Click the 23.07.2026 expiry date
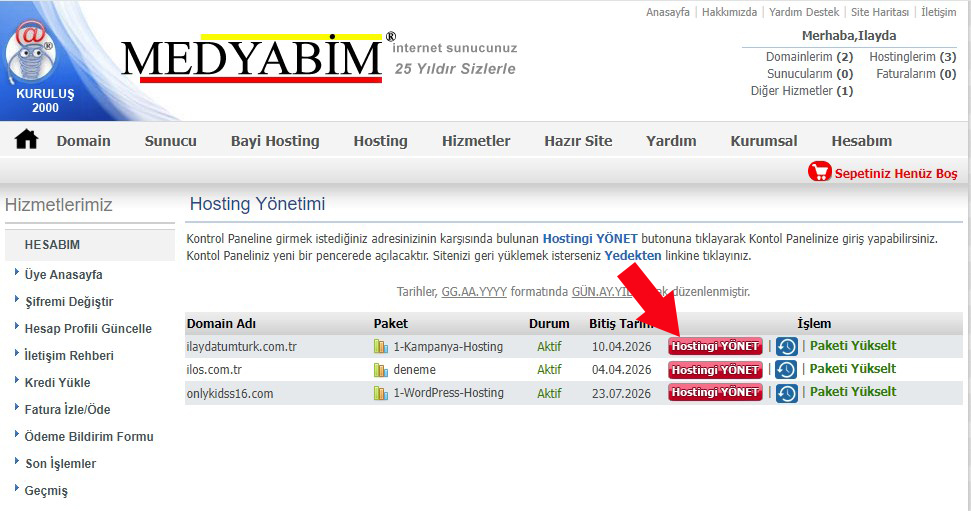The image size is (971, 511). [621, 393]
